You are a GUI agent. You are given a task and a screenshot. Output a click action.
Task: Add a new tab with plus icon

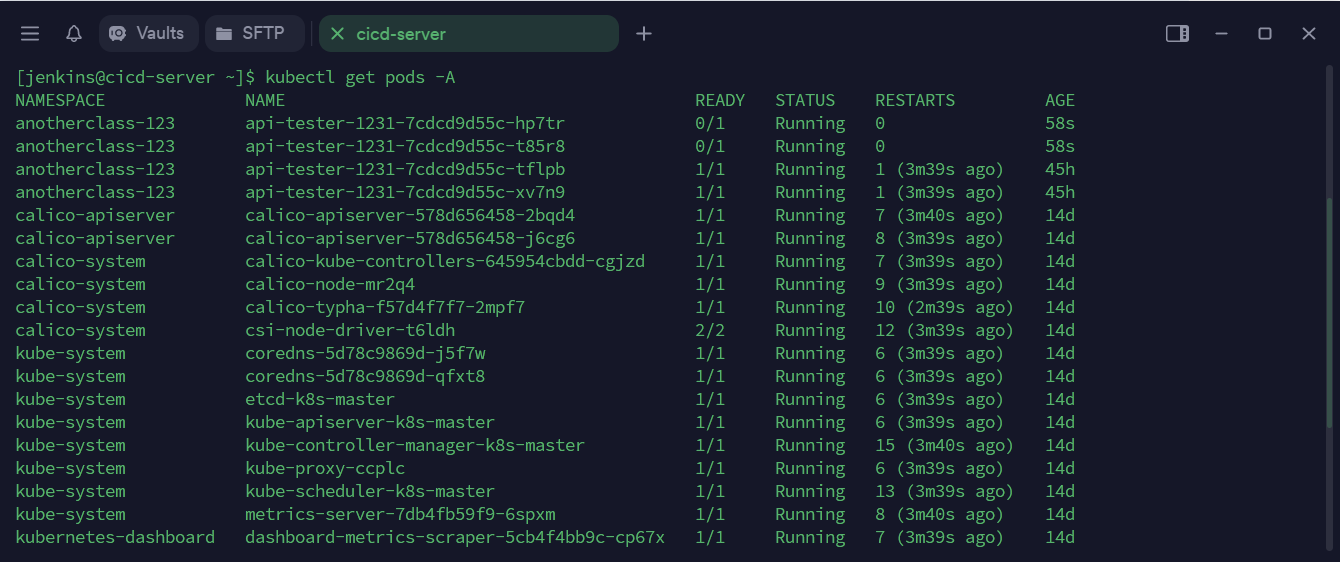[x=644, y=34]
